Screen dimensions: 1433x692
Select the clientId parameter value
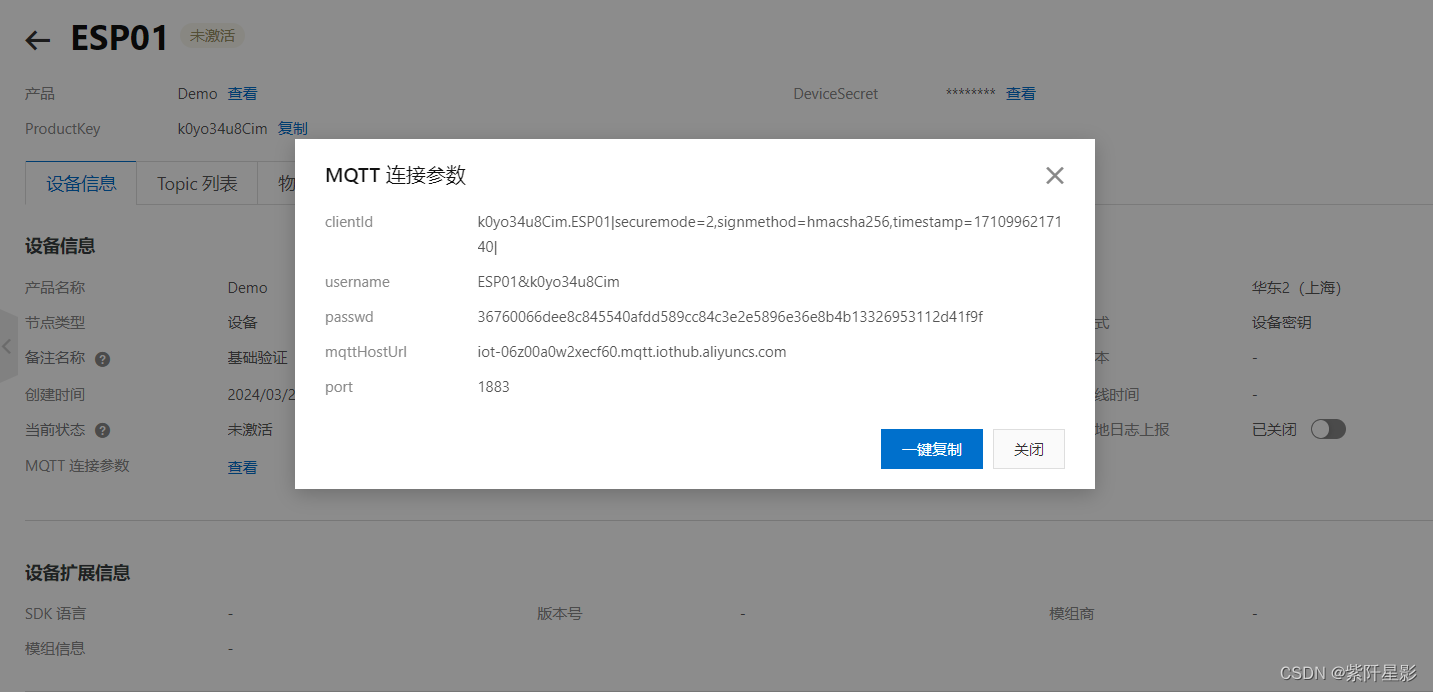tap(770, 222)
